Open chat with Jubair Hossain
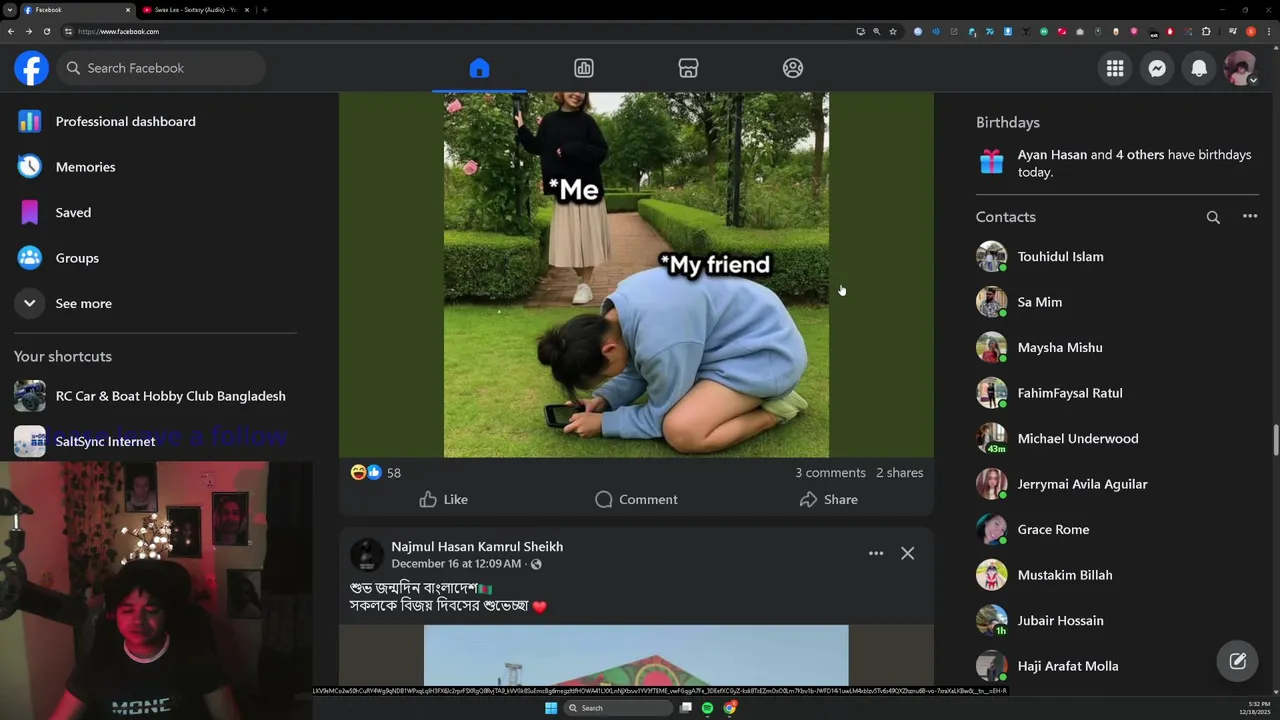Screen dimensions: 1280x720 pos(1117,621)
